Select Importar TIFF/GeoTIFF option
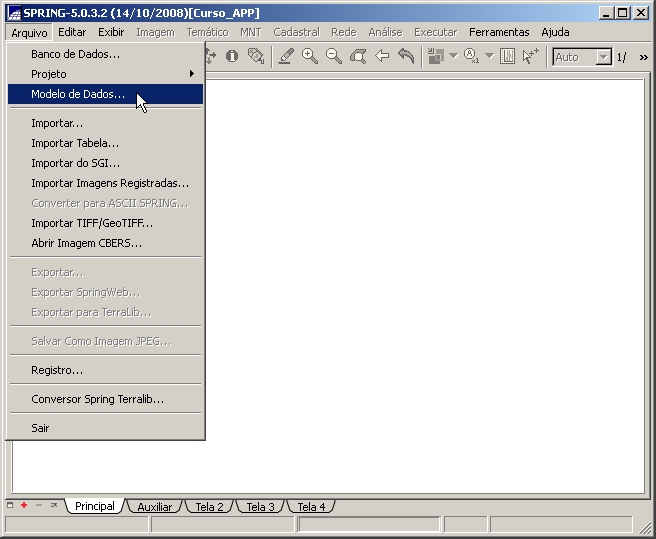656x539 pixels. (92, 223)
